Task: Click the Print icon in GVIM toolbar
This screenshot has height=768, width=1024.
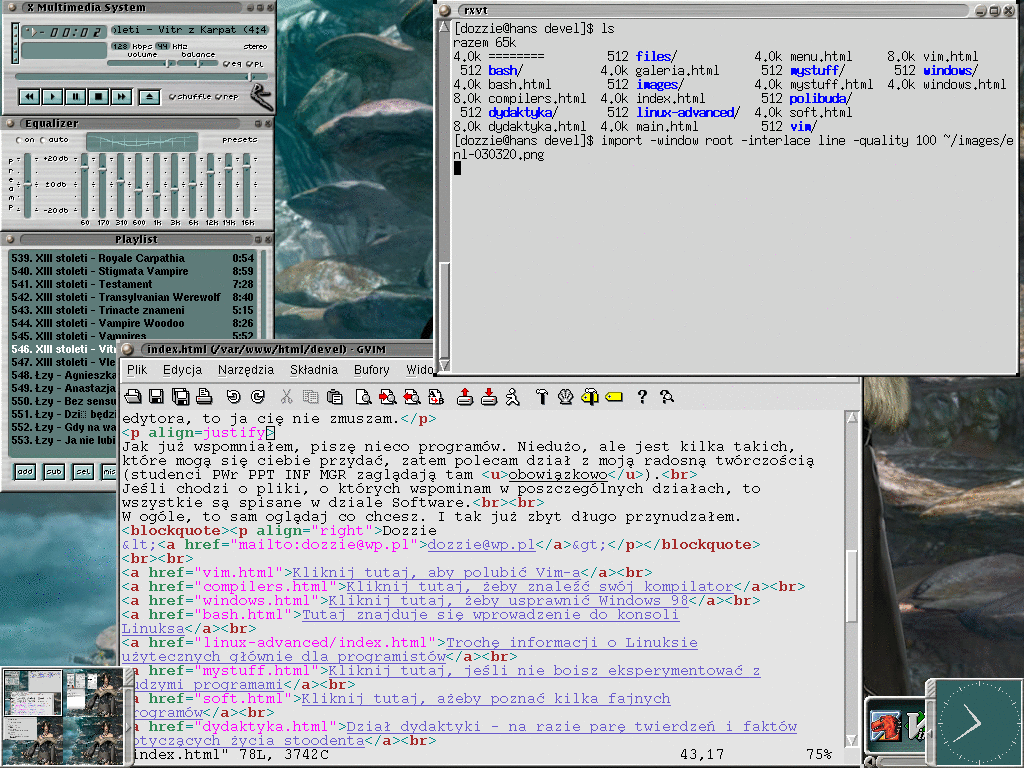Action: click(204, 397)
